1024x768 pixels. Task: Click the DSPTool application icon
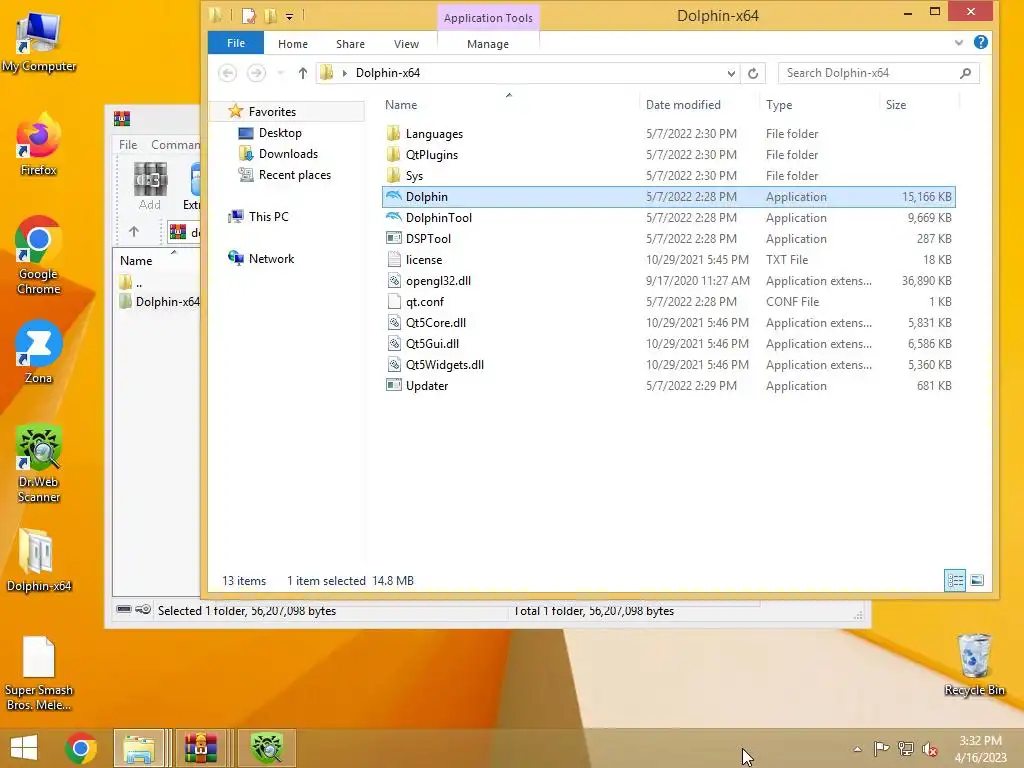pyautogui.click(x=393, y=238)
